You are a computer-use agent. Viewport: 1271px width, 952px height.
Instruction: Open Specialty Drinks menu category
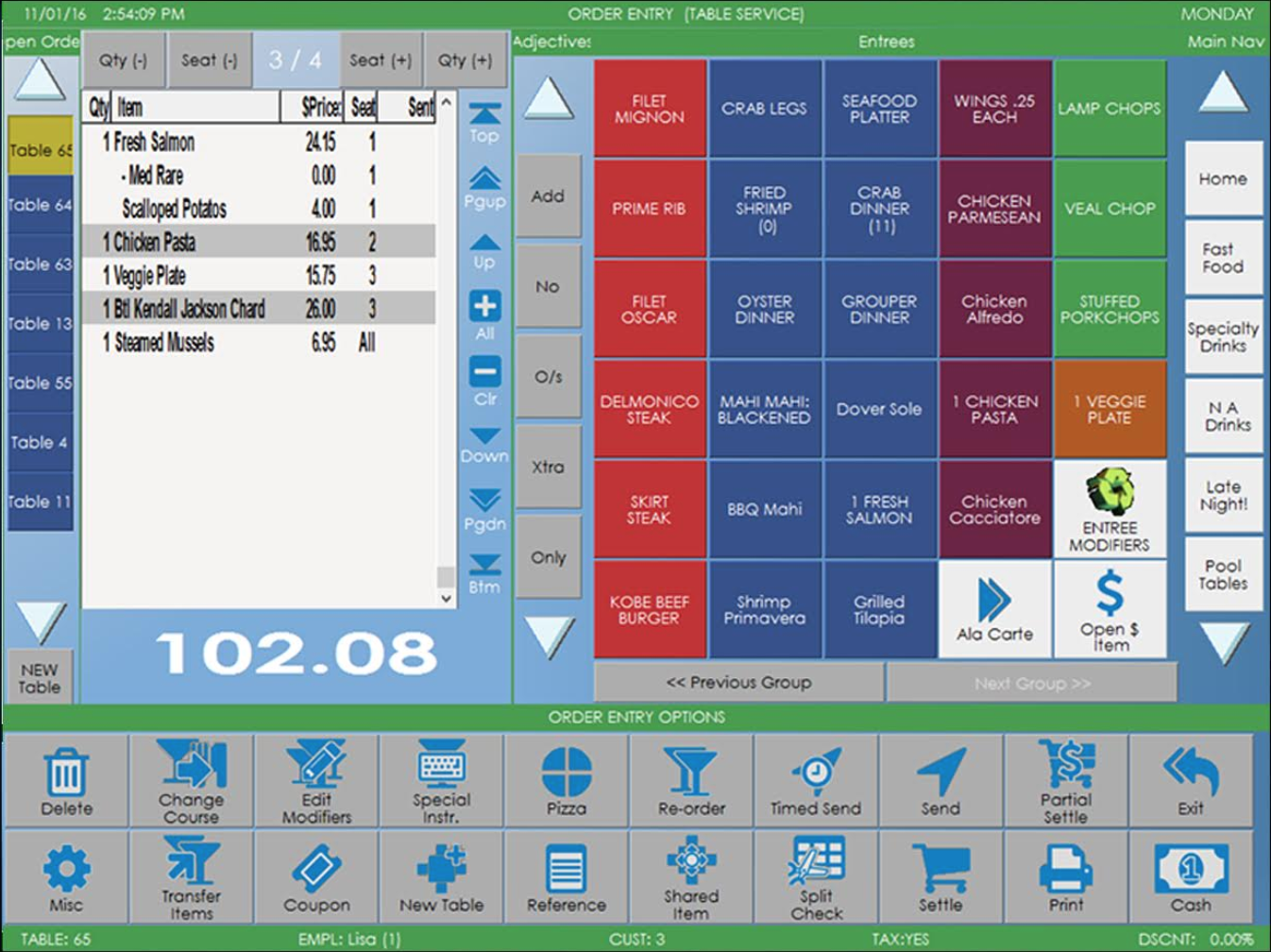[1223, 337]
